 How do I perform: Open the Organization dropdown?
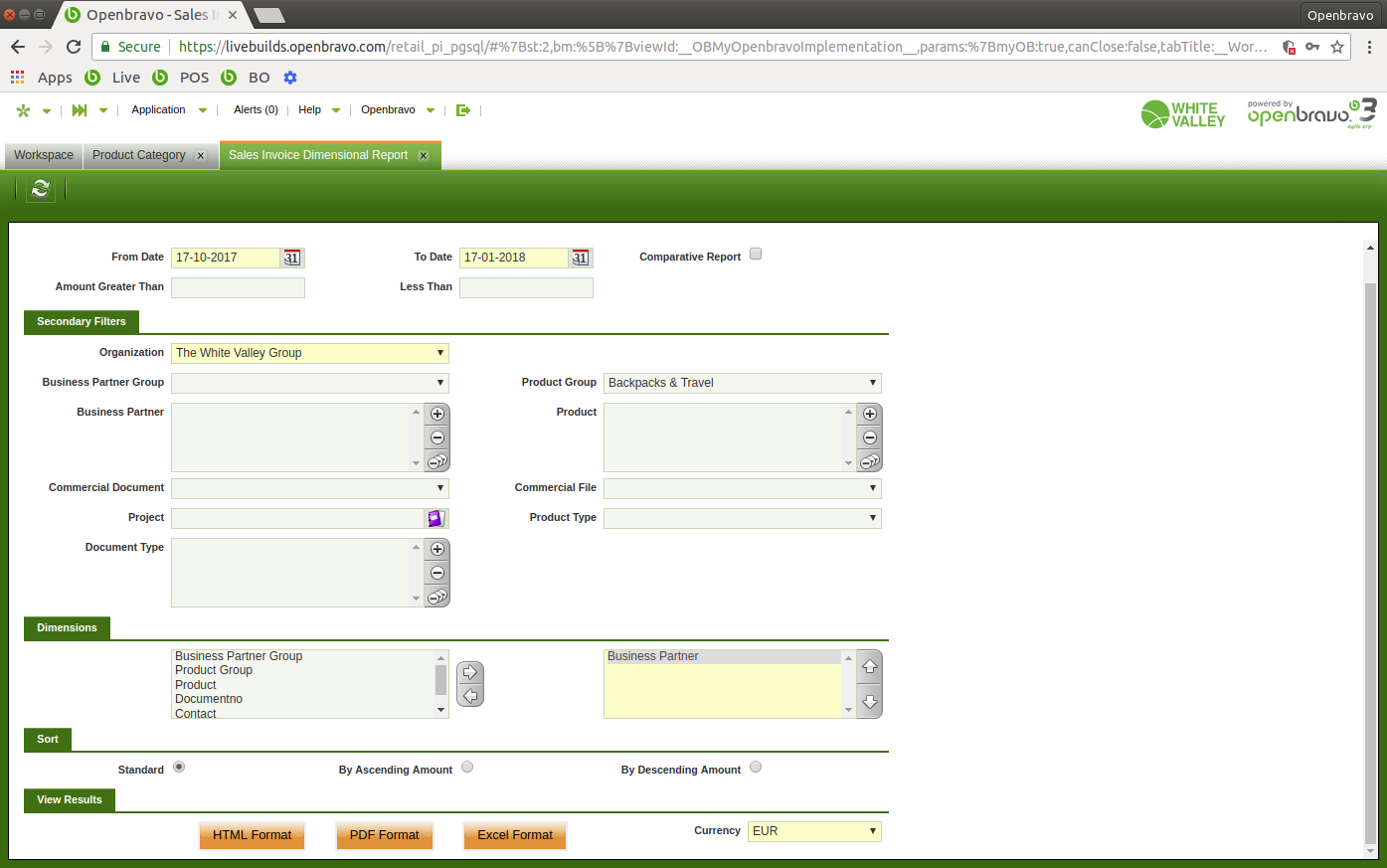[x=310, y=353]
